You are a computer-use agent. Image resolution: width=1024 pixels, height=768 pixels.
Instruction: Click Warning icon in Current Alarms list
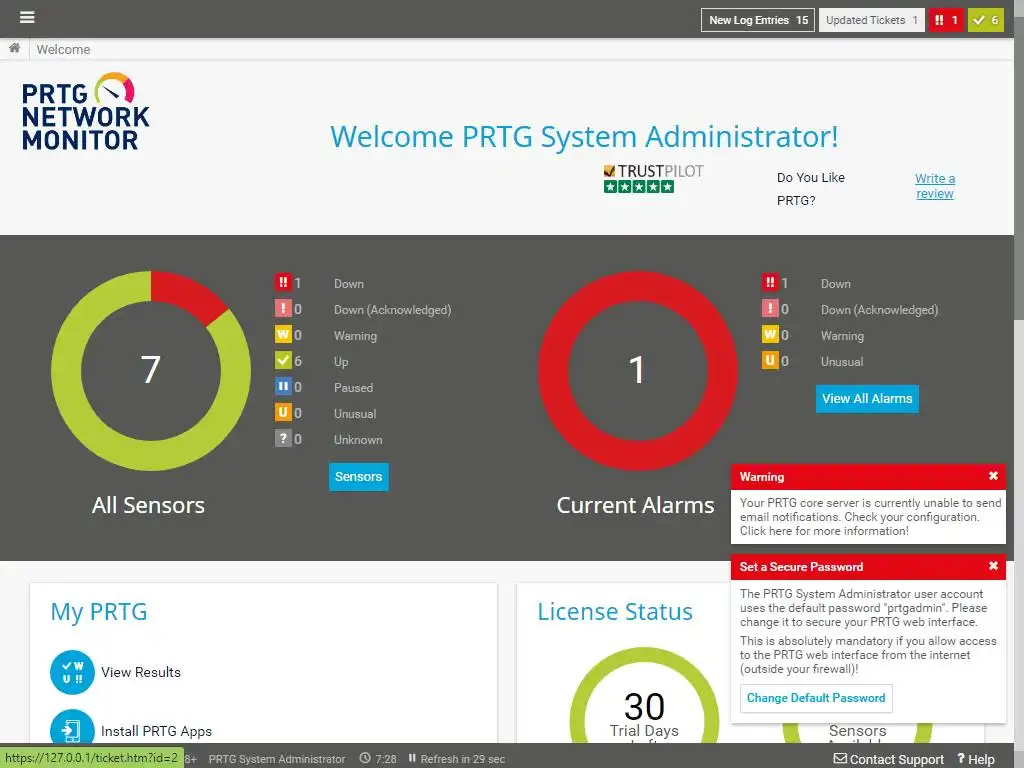(770, 334)
